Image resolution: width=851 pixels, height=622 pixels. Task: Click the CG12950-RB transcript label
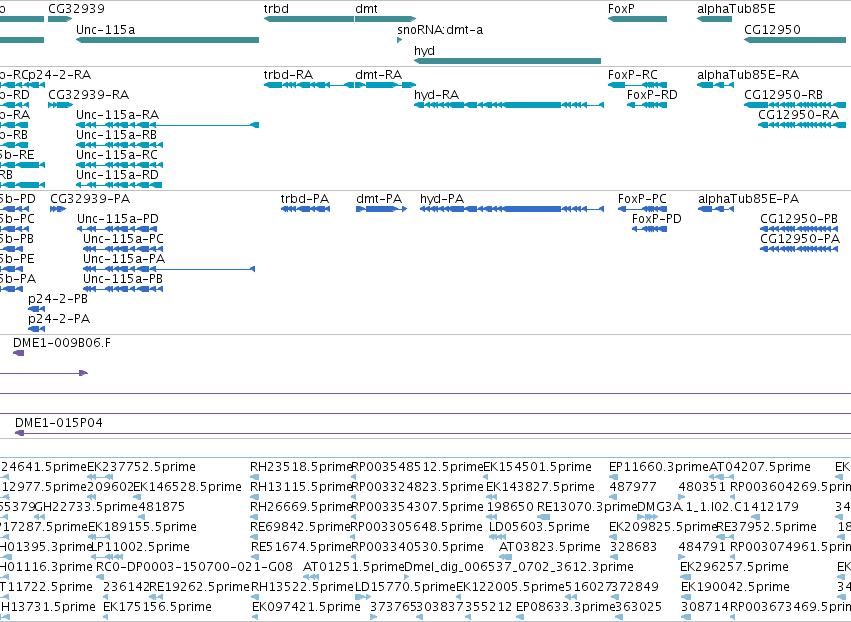click(x=783, y=95)
